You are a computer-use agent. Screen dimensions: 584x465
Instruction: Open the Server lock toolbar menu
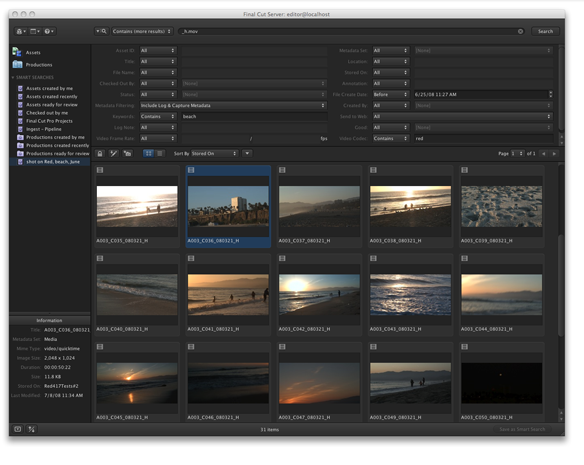click(x=20, y=31)
